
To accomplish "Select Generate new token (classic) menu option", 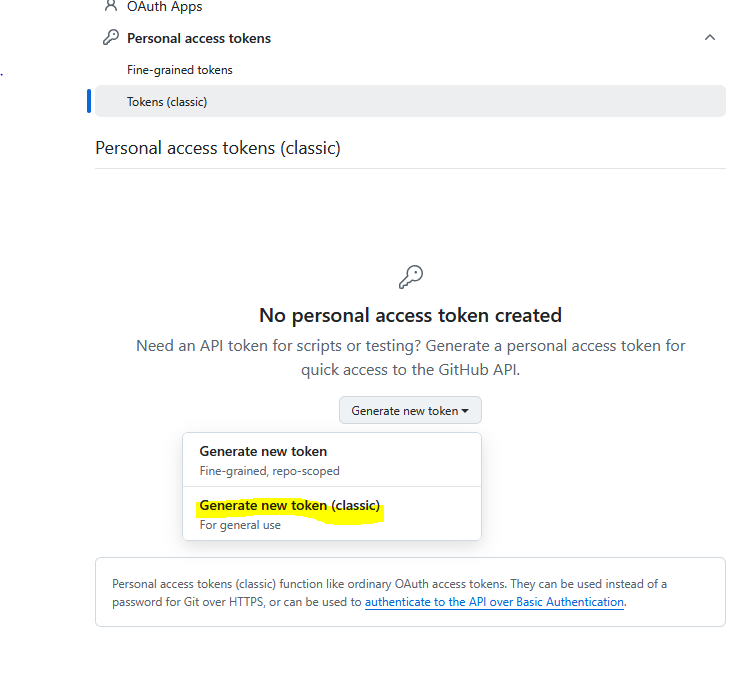I will (x=289, y=506).
